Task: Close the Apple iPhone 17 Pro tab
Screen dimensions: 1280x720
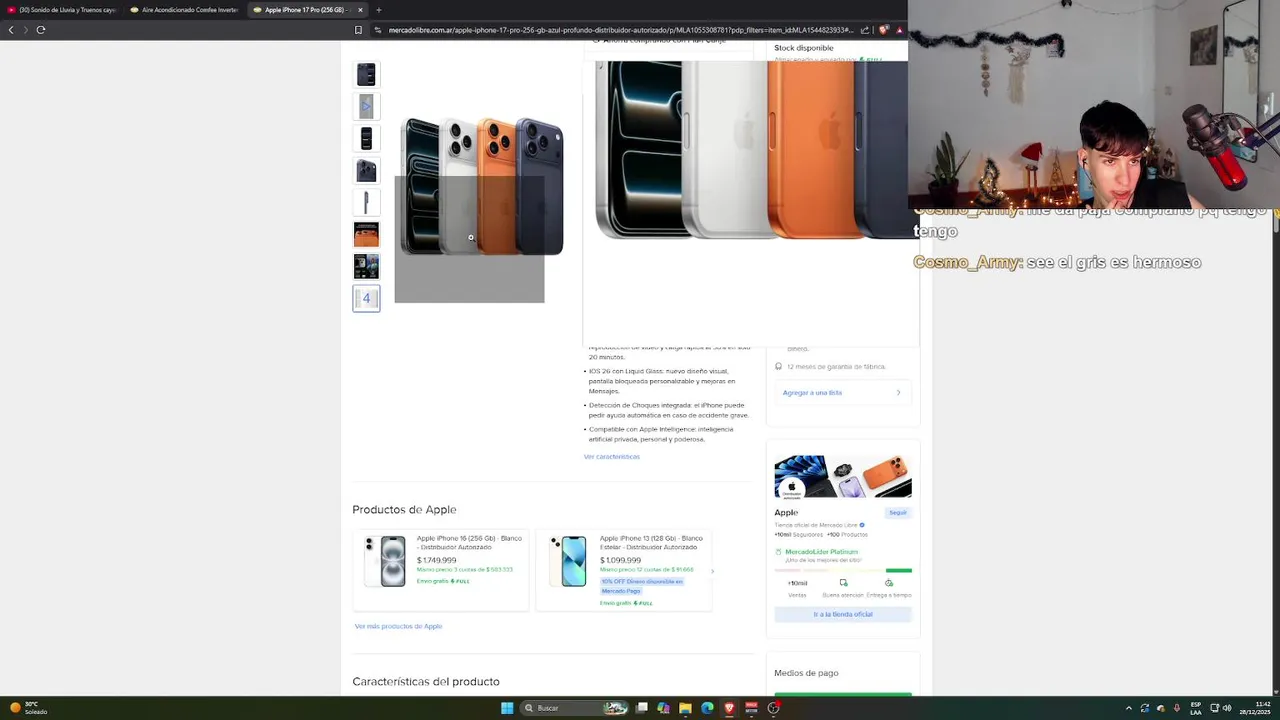Action: coord(360,10)
